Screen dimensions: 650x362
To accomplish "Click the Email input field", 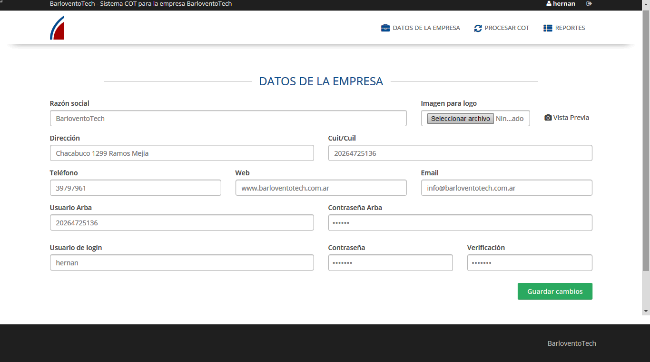I will click(x=507, y=188).
